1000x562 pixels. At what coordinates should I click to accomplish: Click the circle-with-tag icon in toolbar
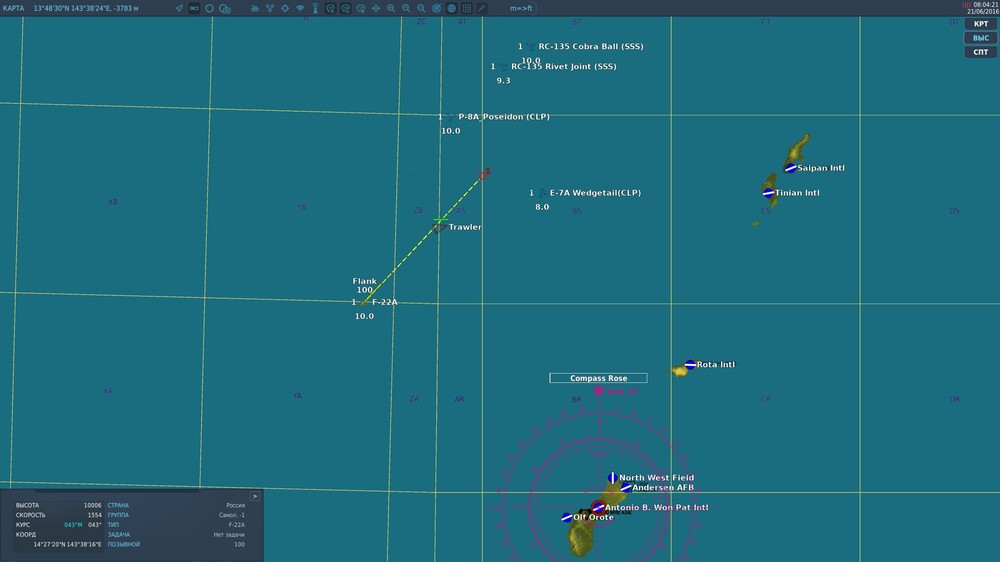click(x=224, y=8)
